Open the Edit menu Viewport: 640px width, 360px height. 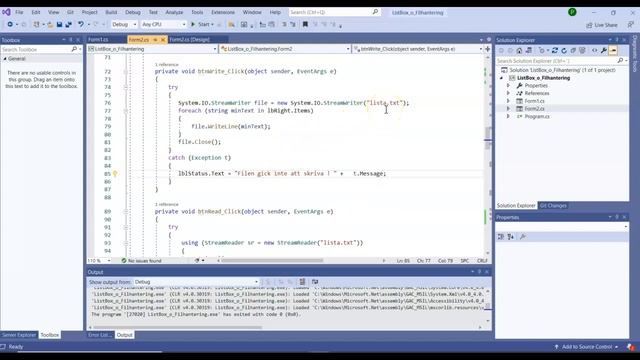(36, 12)
